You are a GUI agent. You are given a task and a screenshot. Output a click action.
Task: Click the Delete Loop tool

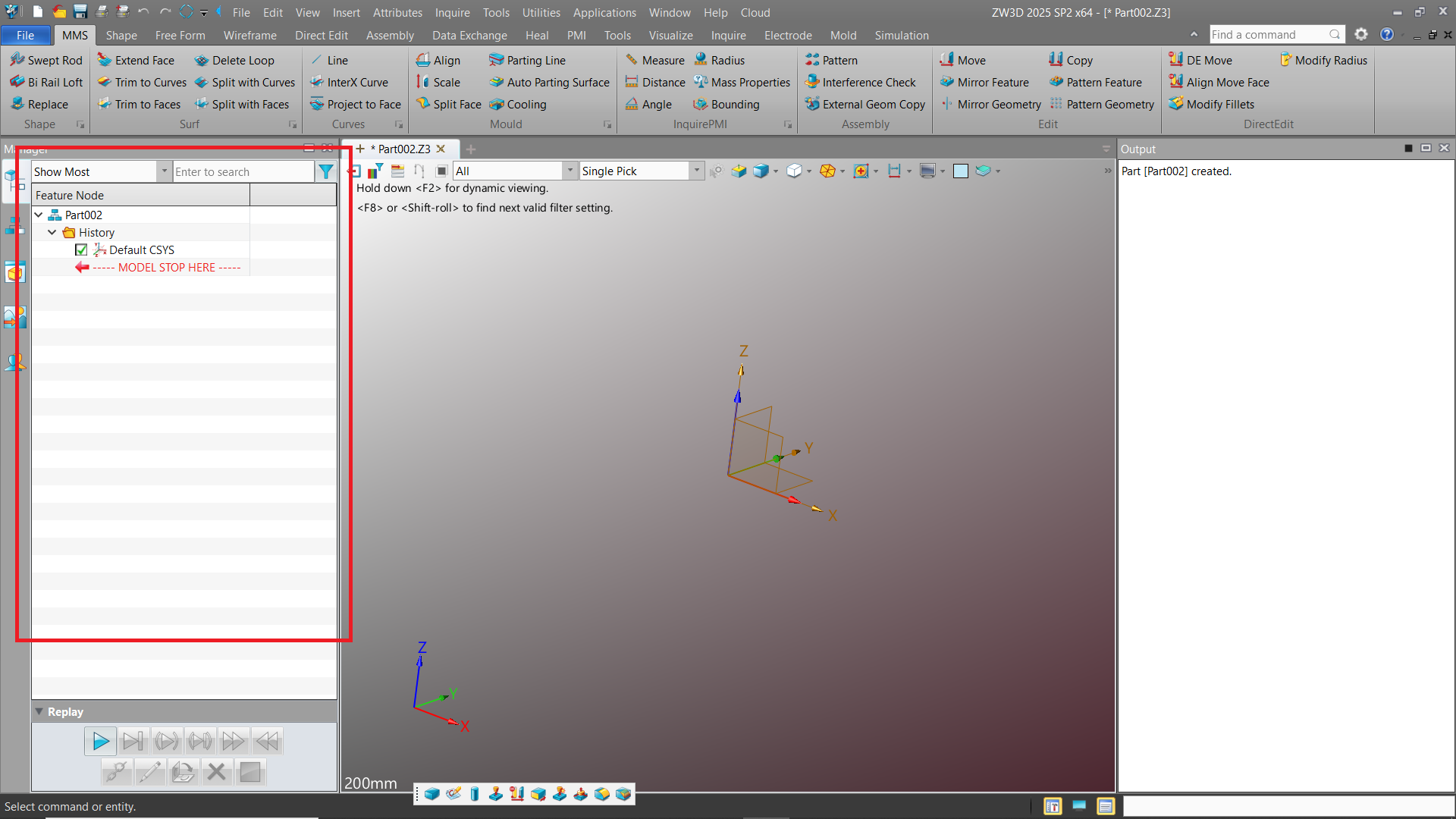point(234,60)
